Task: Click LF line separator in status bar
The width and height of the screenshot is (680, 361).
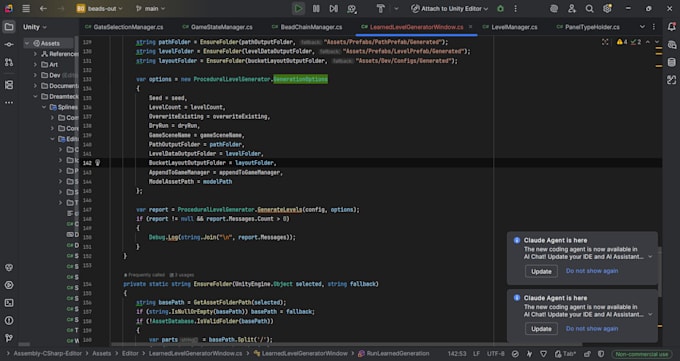Action: pos(476,354)
